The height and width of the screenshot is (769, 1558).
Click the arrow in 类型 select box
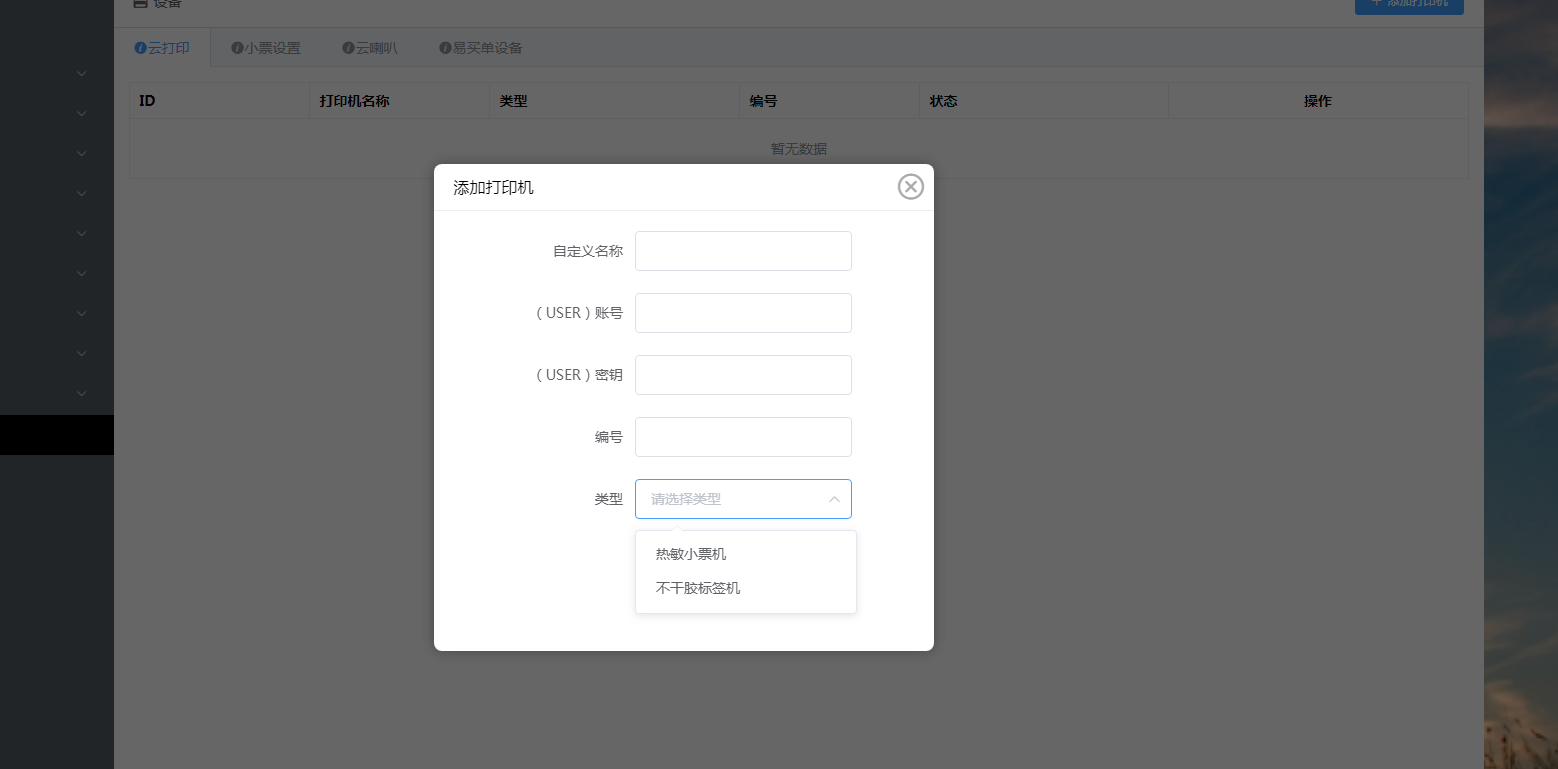coord(834,499)
